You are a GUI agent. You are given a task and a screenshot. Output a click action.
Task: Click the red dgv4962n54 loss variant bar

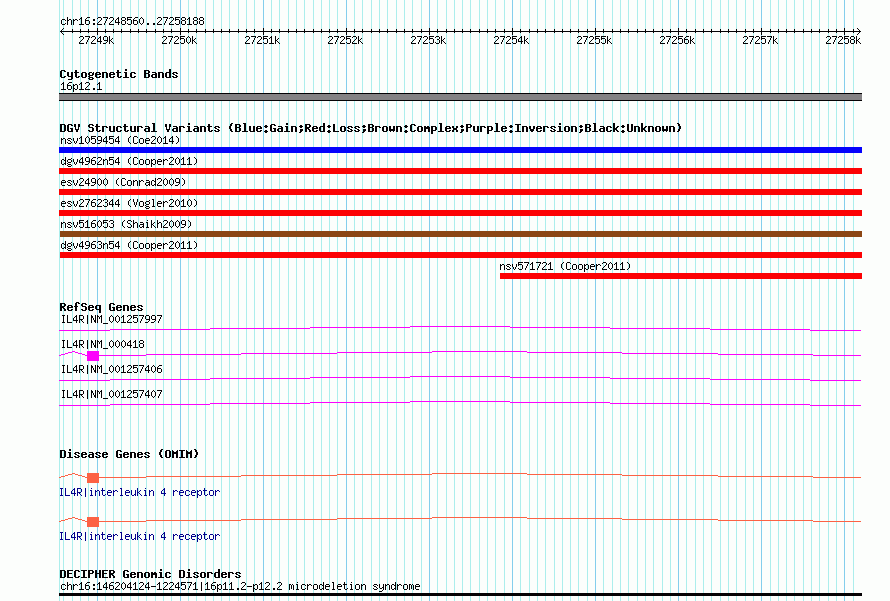coord(460,171)
